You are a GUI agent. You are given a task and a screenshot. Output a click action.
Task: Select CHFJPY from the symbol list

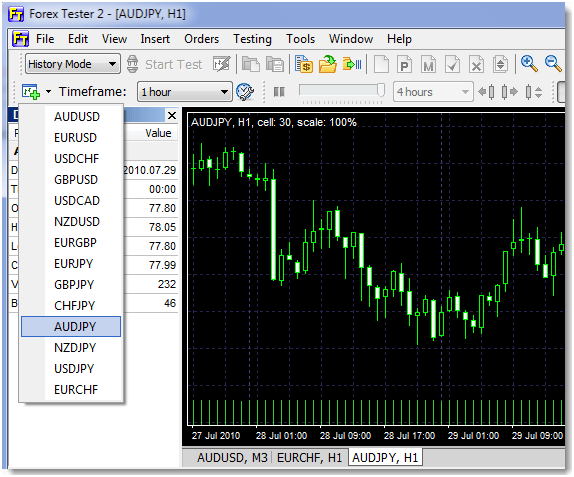71,306
